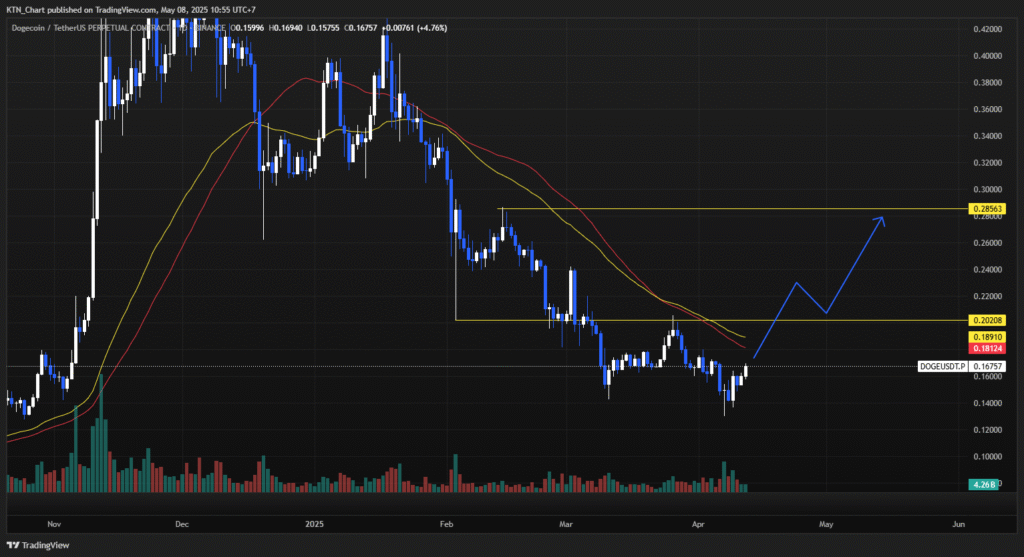Image resolution: width=1024 pixels, height=557 pixels.
Task: Click the Feb label on time axis
Action: point(447,524)
